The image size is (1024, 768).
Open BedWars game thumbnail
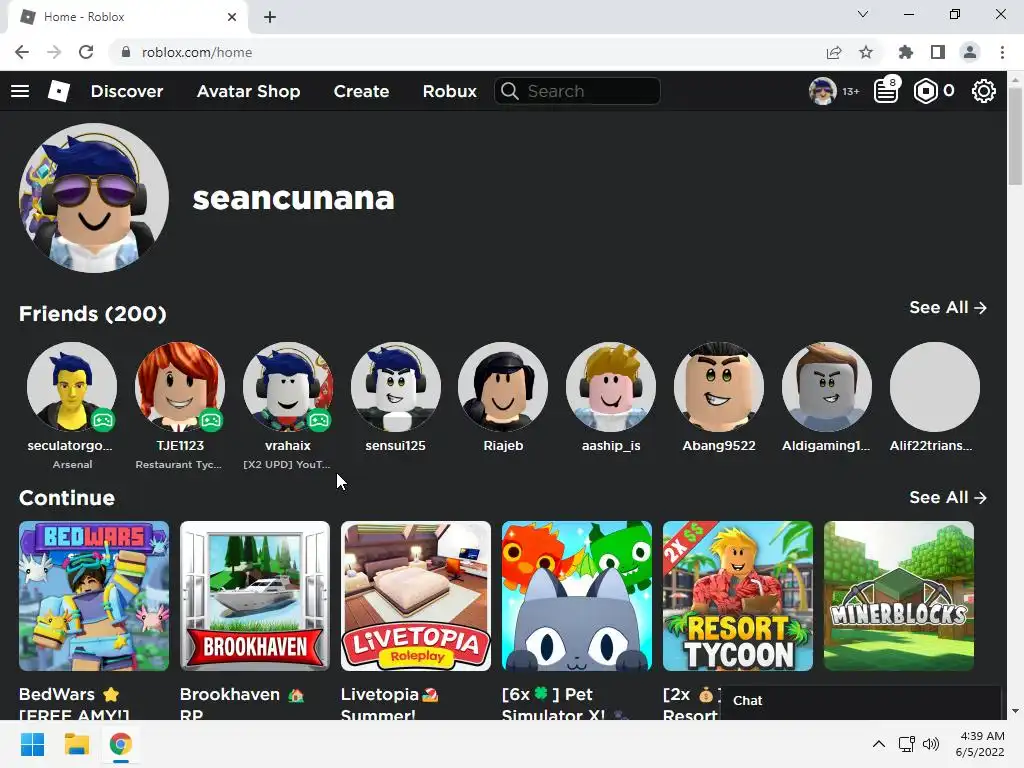(x=94, y=596)
